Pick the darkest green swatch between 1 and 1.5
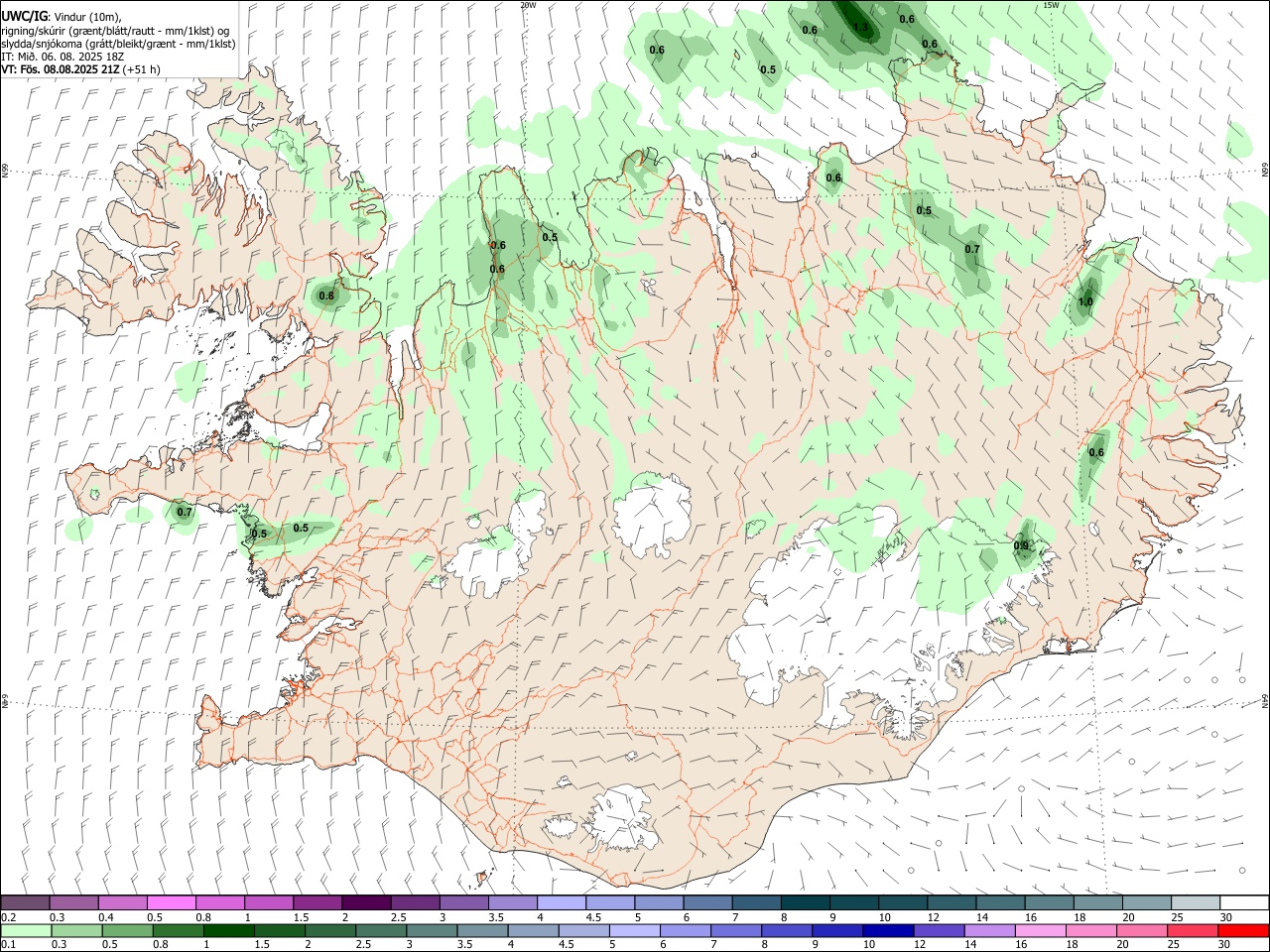 228,930
